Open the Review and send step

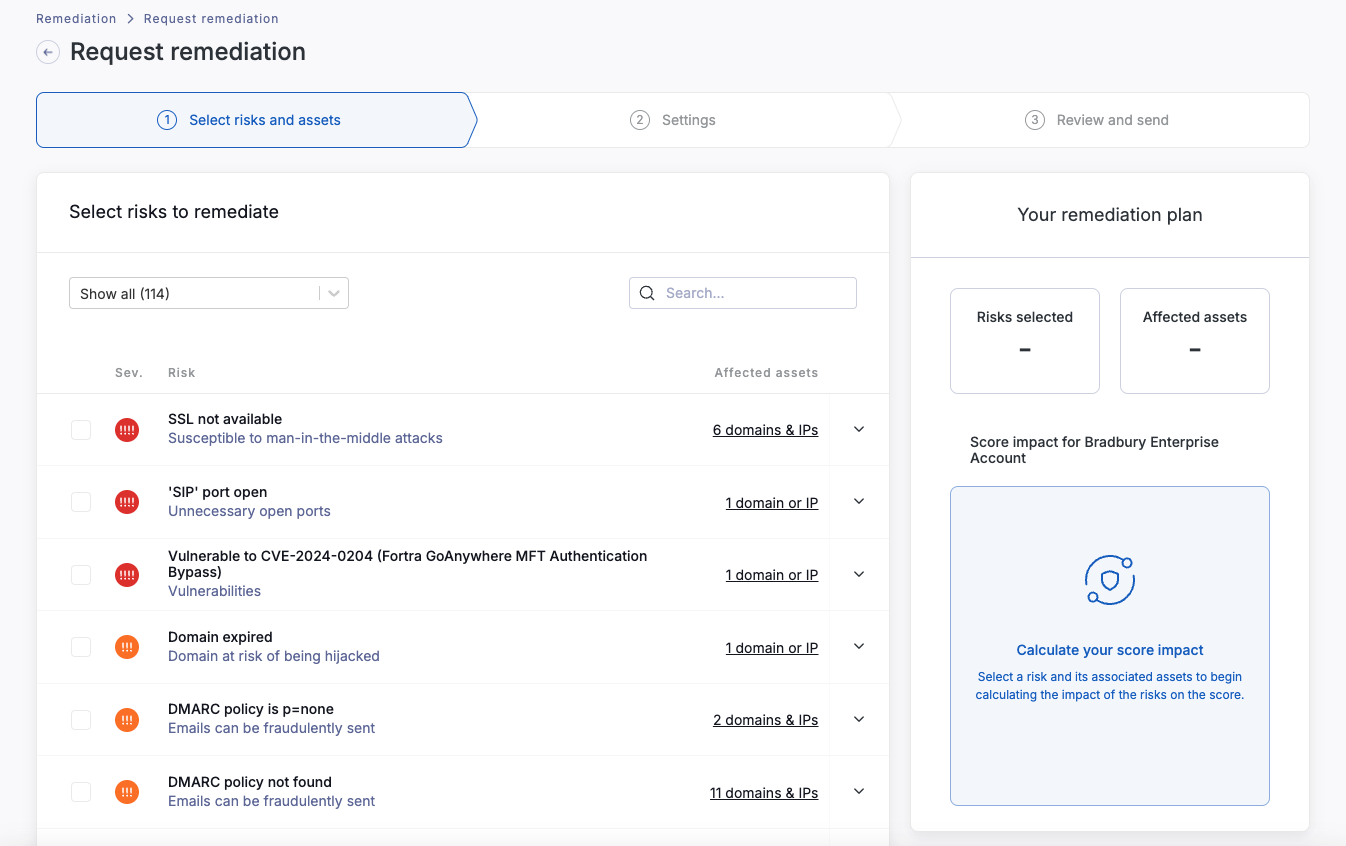(1100, 120)
